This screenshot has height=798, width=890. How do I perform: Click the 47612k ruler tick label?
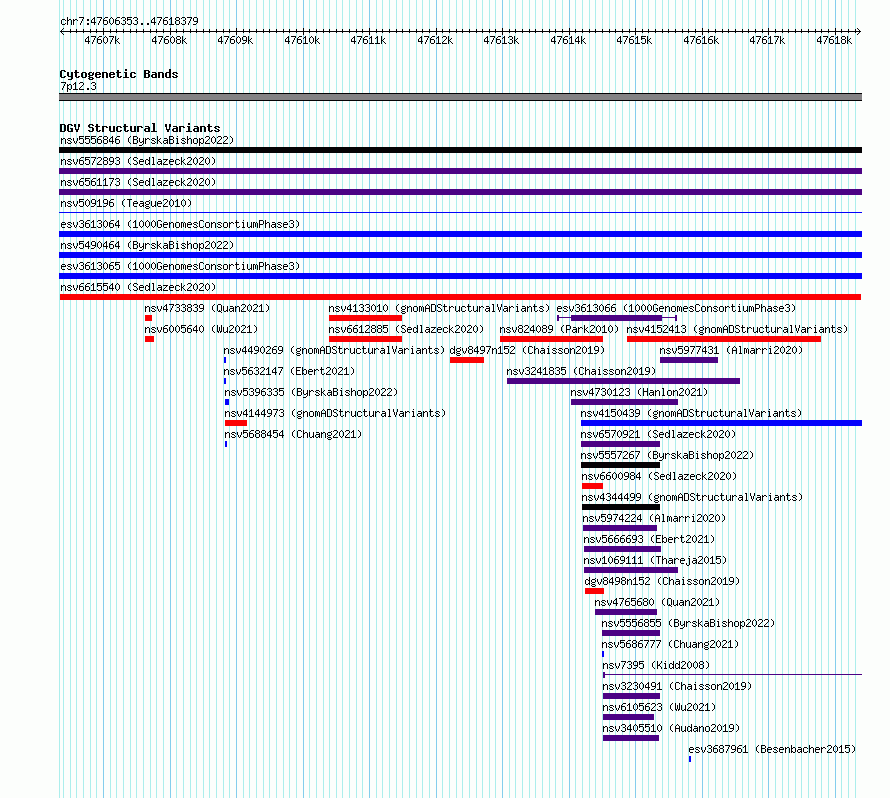click(x=435, y=40)
